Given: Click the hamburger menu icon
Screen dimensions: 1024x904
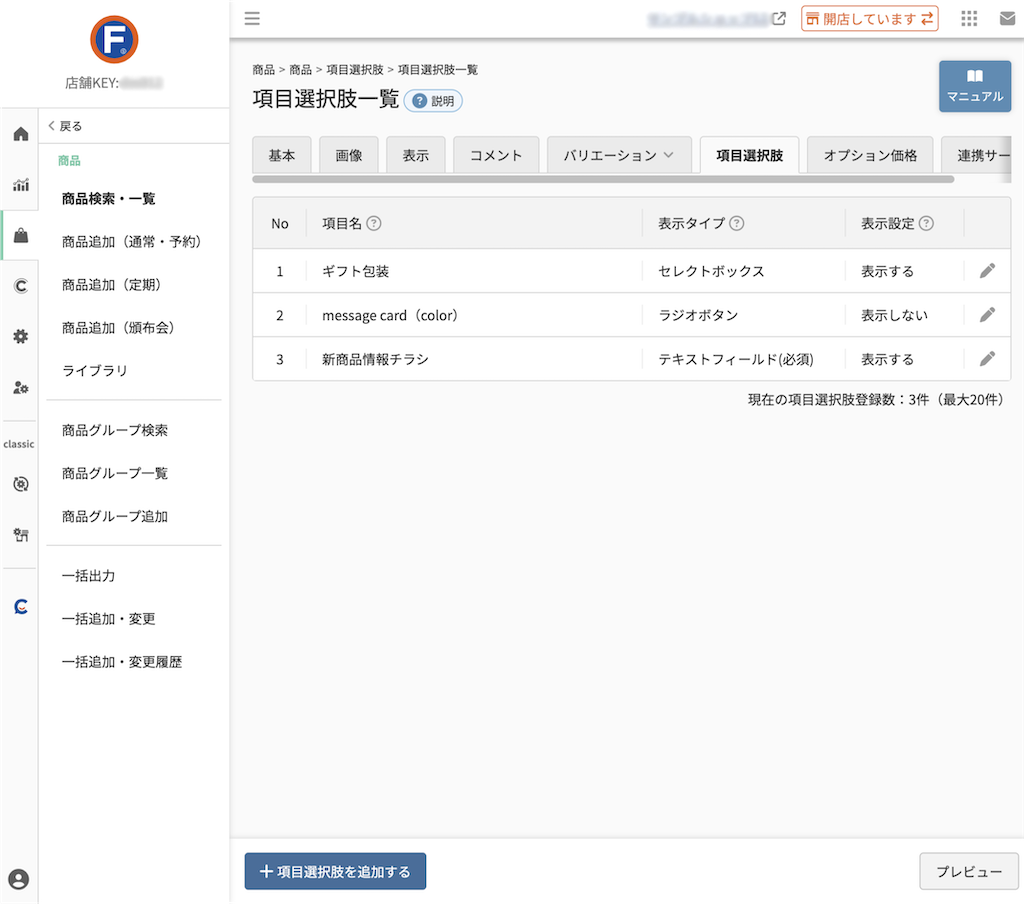Looking at the screenshot, I should (252, 18).
